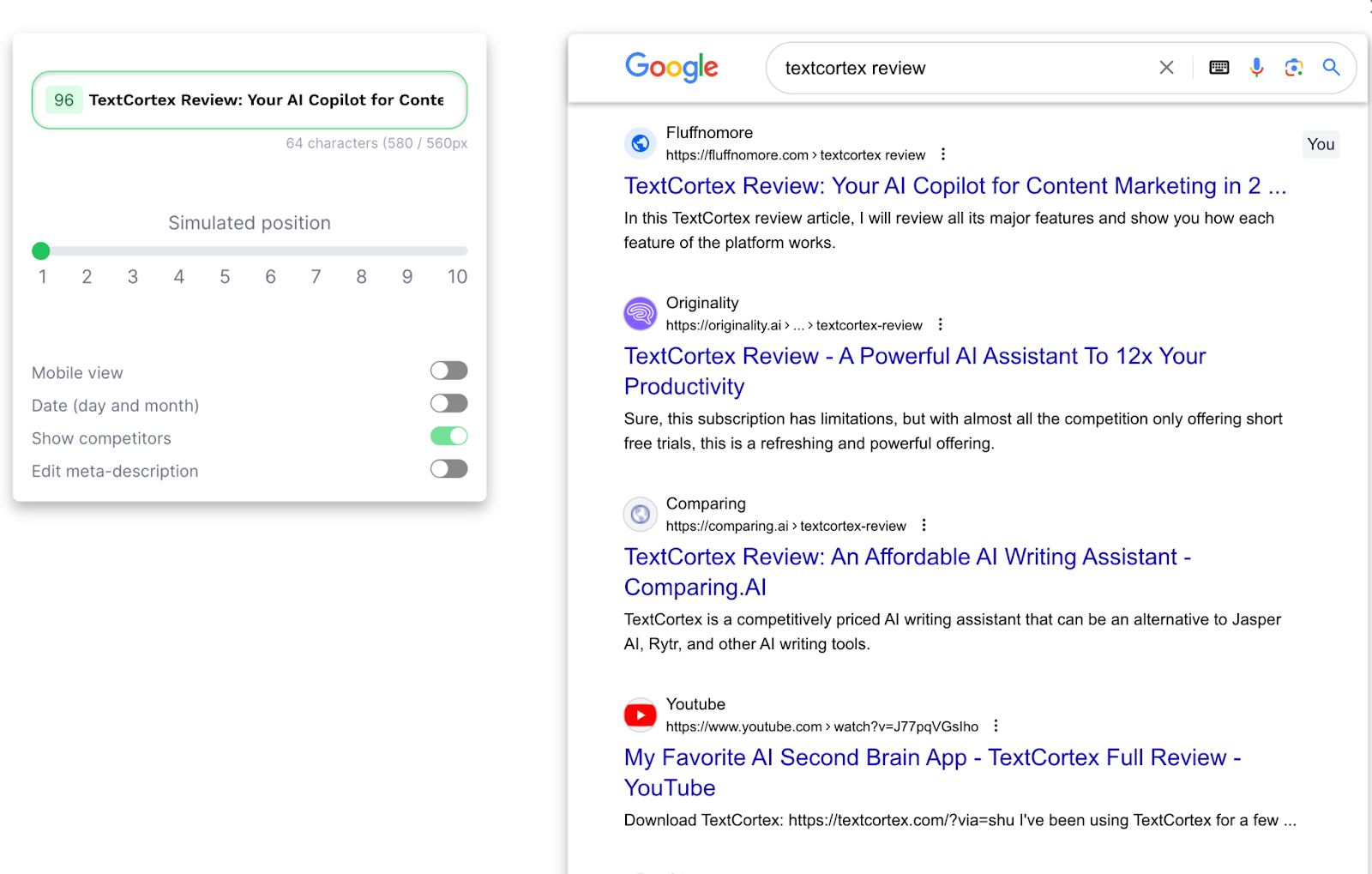
Task: Click Fluffnomore snippet starting In this TextCortex review
Action: [x=949, y=230]
